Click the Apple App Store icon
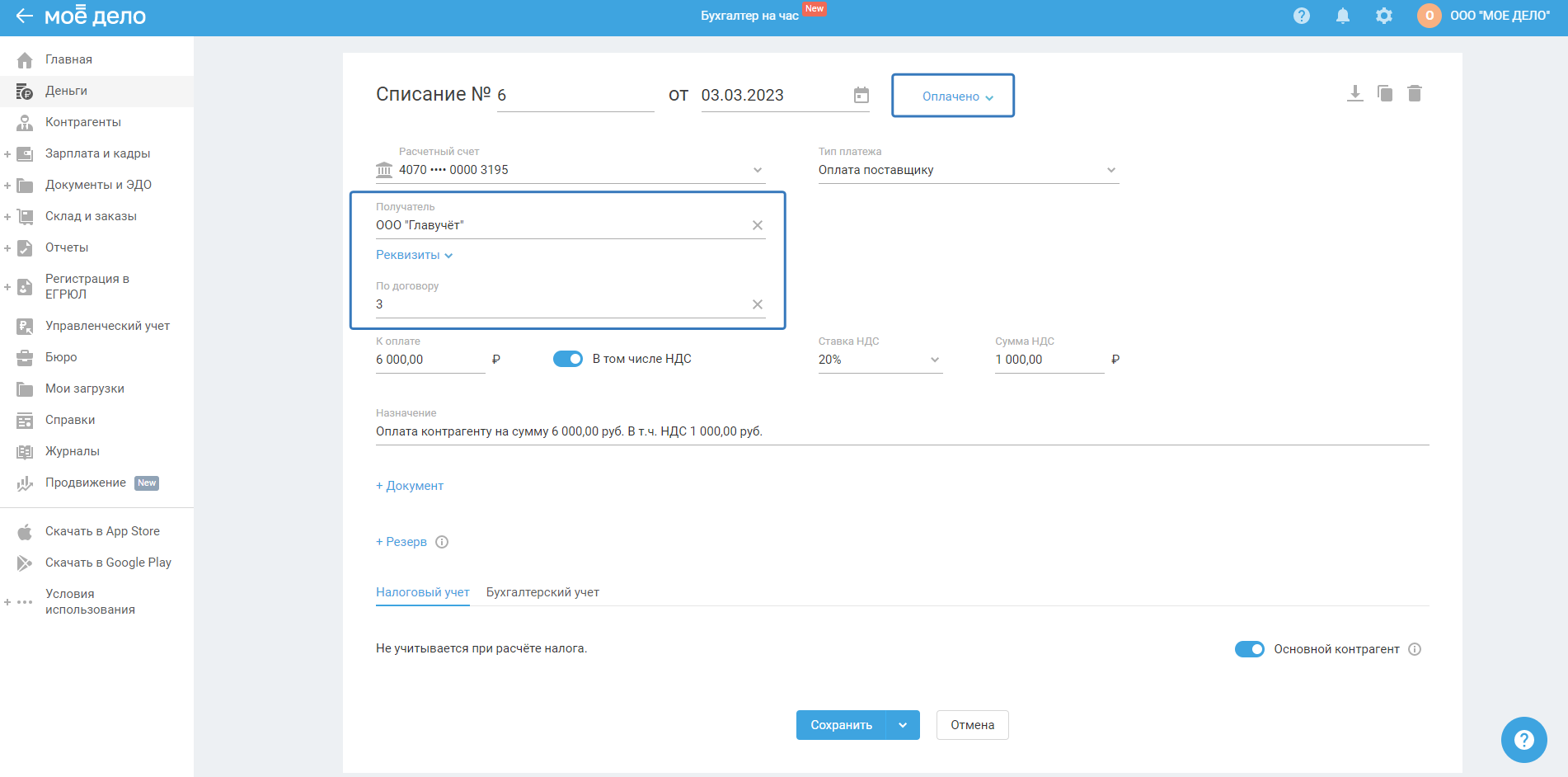 coord(25,531)
